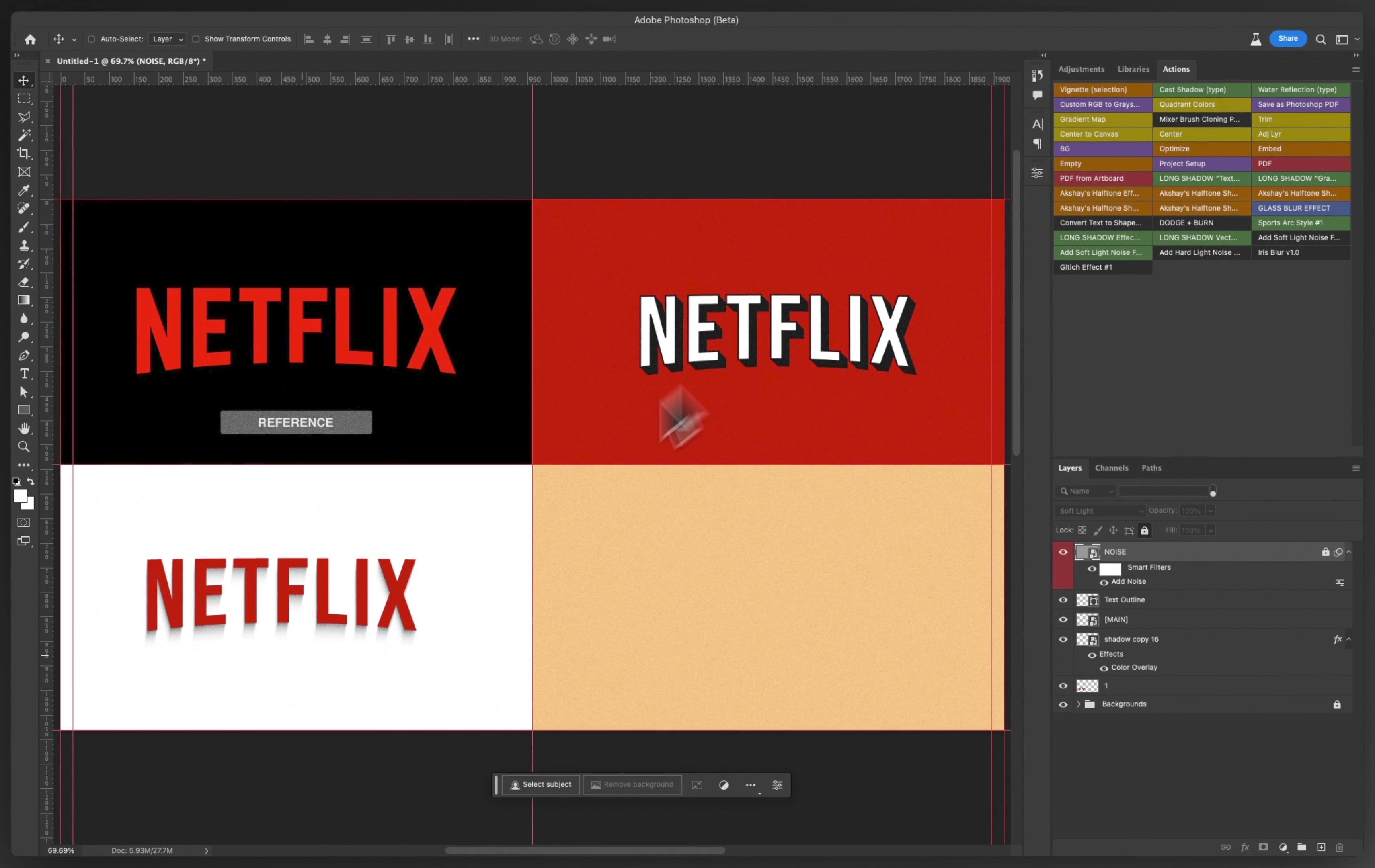Select the Dodge tool
Image resolution: width=1375 pixels, height=868 pixels.
tap(24, 337)
